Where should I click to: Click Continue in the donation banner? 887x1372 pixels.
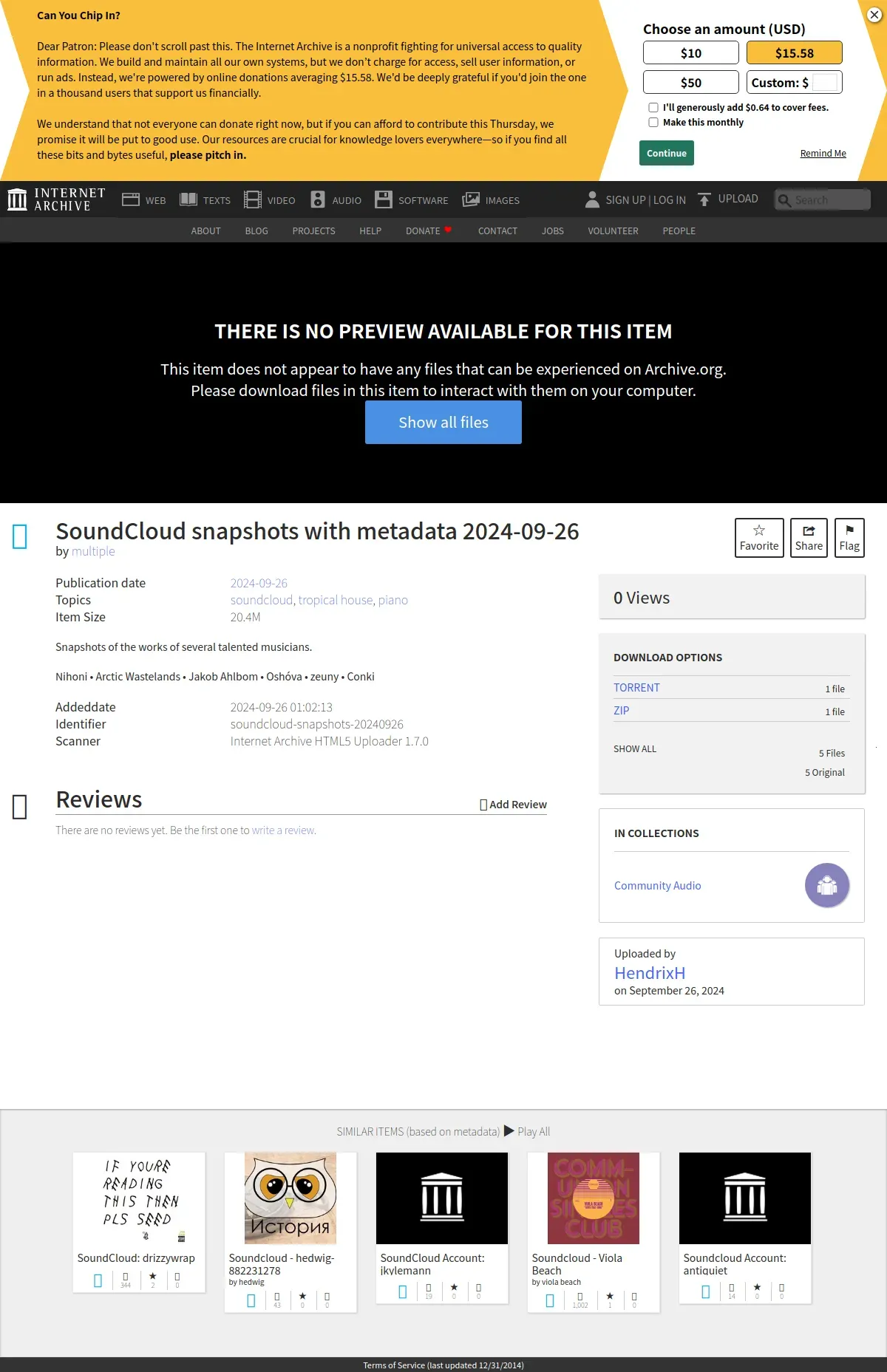tap(667, 153)
